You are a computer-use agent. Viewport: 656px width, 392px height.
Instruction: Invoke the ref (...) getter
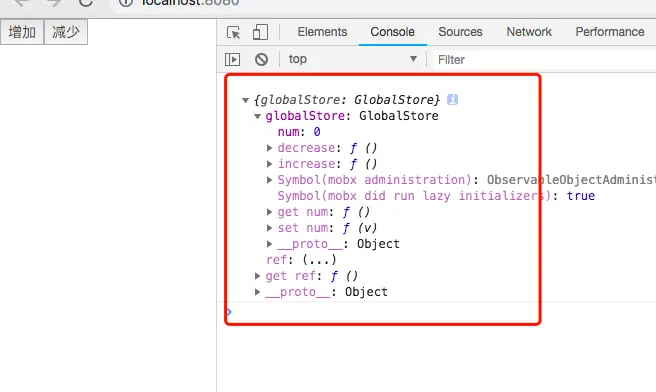(x=319, y=260)
